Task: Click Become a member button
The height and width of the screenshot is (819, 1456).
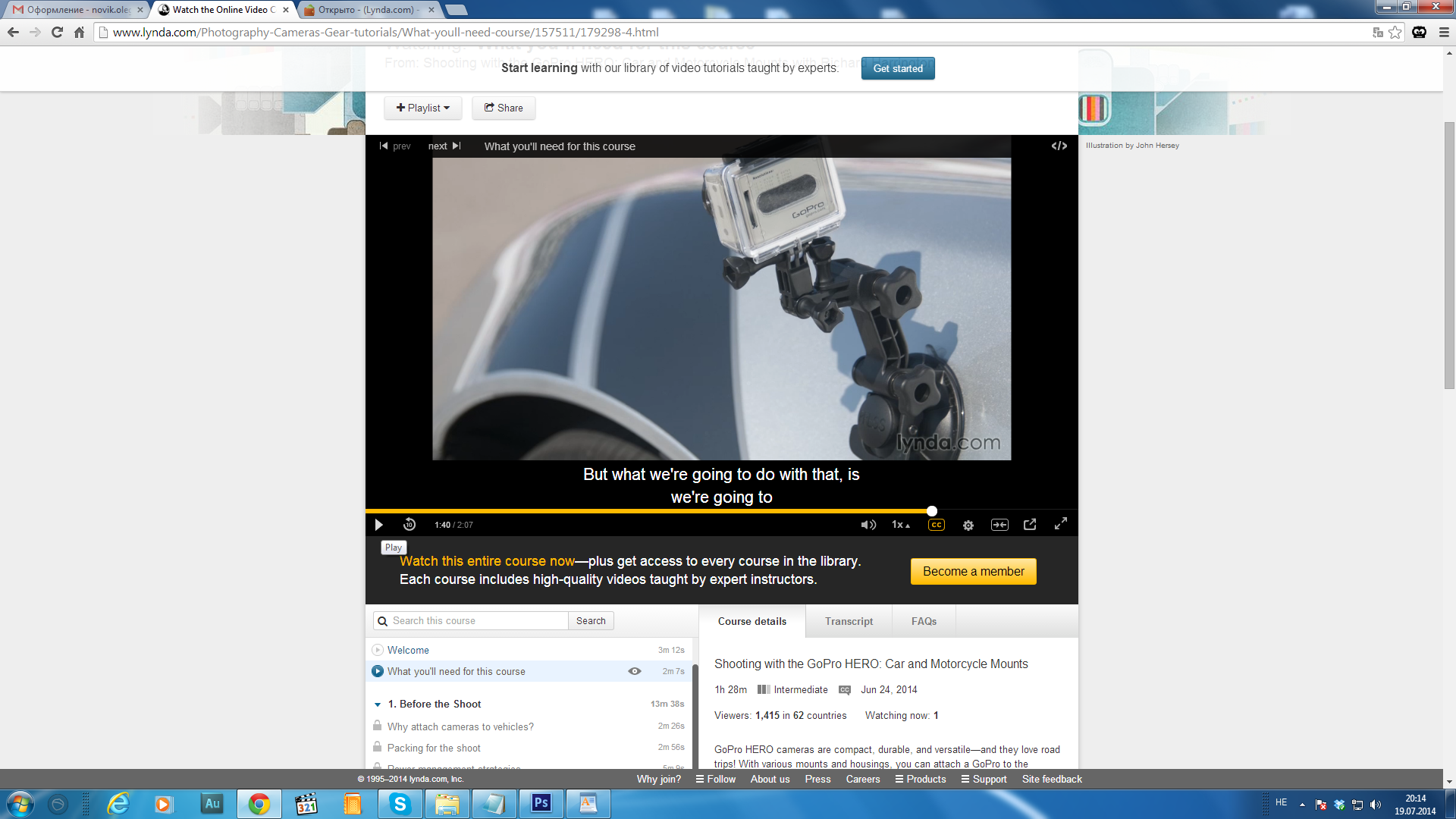Action: 973,571
